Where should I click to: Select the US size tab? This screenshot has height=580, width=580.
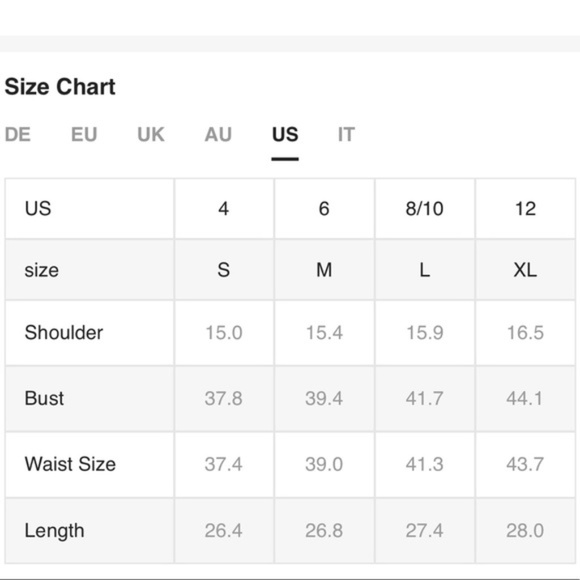click(285, 134)
